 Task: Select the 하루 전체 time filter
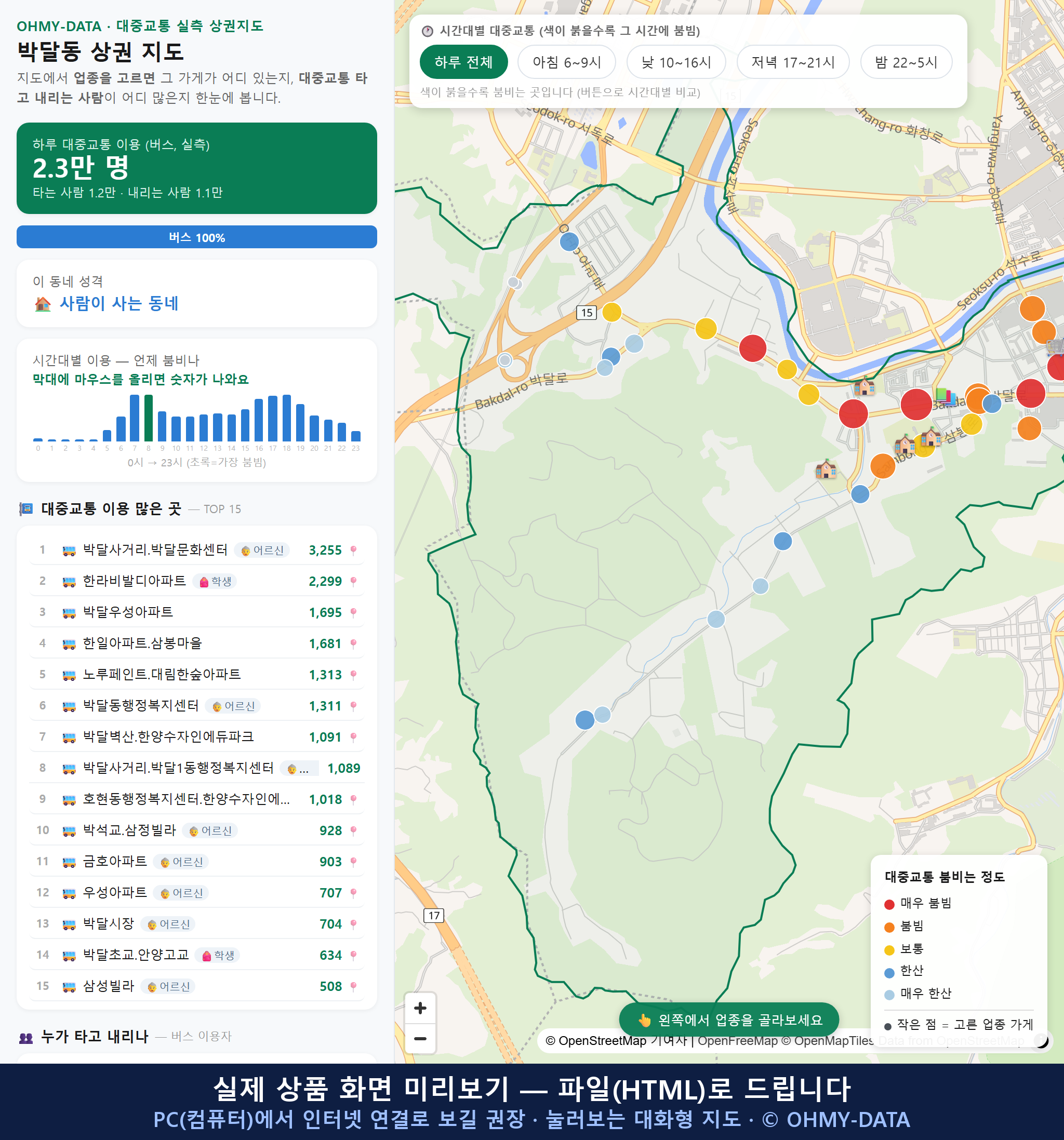[x=463, y=62]
